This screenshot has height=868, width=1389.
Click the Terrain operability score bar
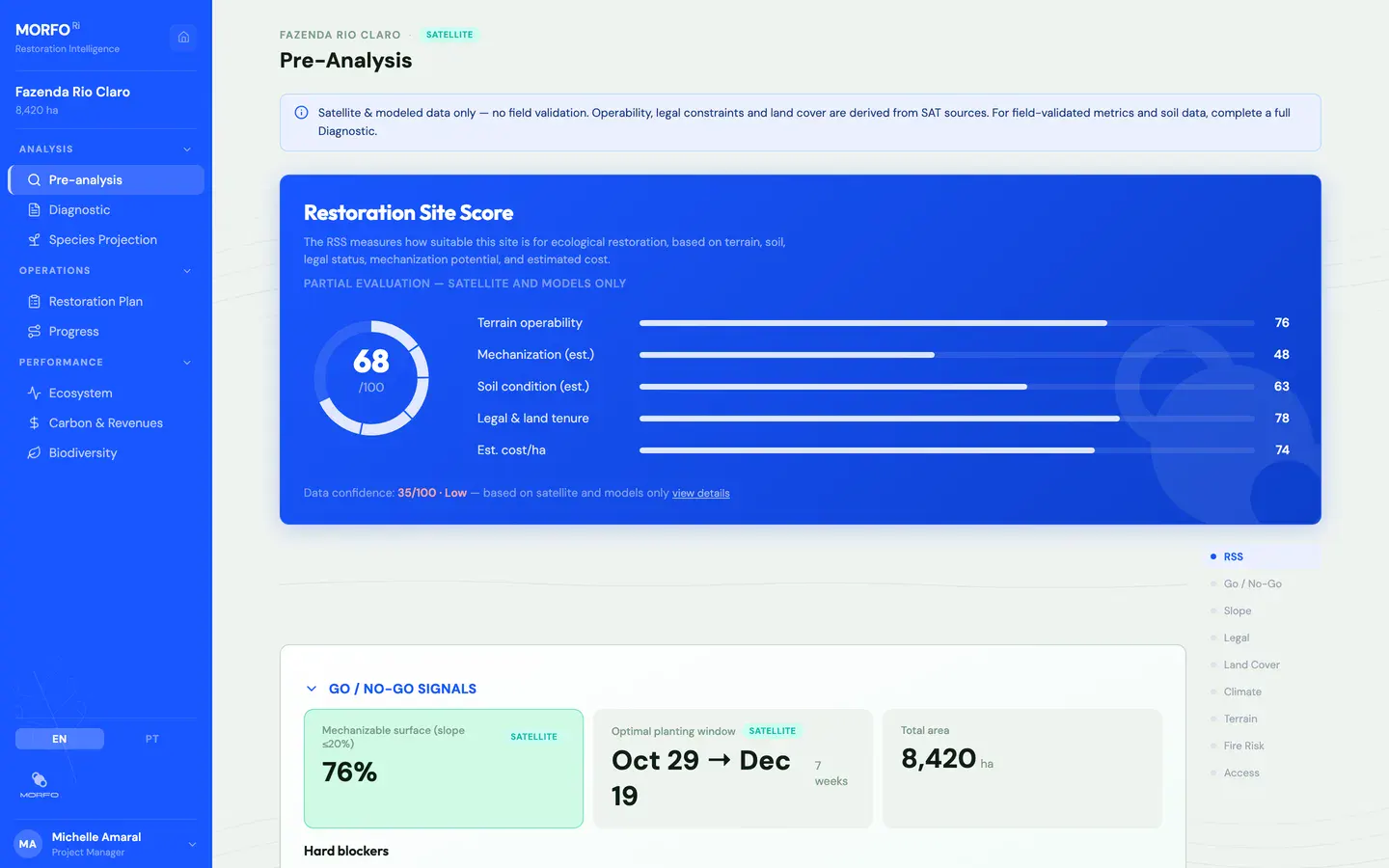[946, 323]
